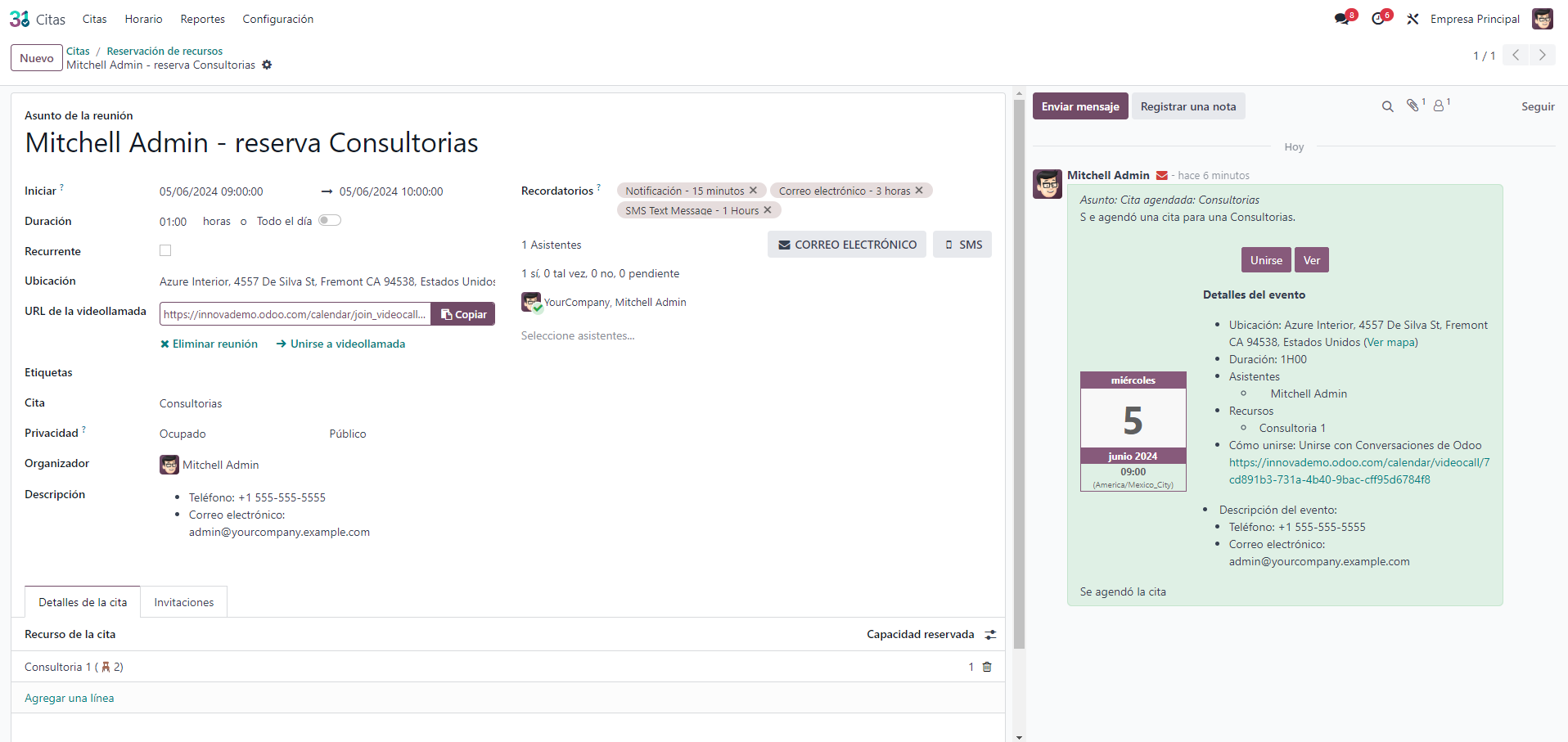This screenshot has width=1568, height=742.
Task: Open the Reportes menu
Action: 202,19
